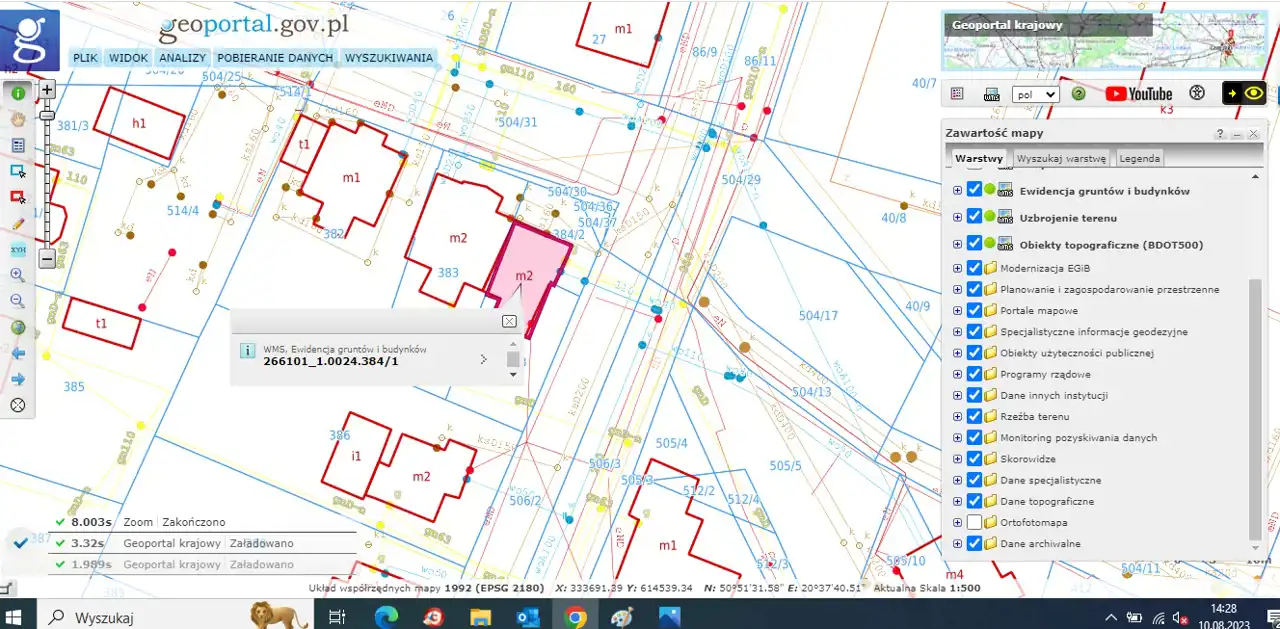This screenshot has width=1280, height=629.
Task: Click the pencil drawing tool
Action: (18, 223)
